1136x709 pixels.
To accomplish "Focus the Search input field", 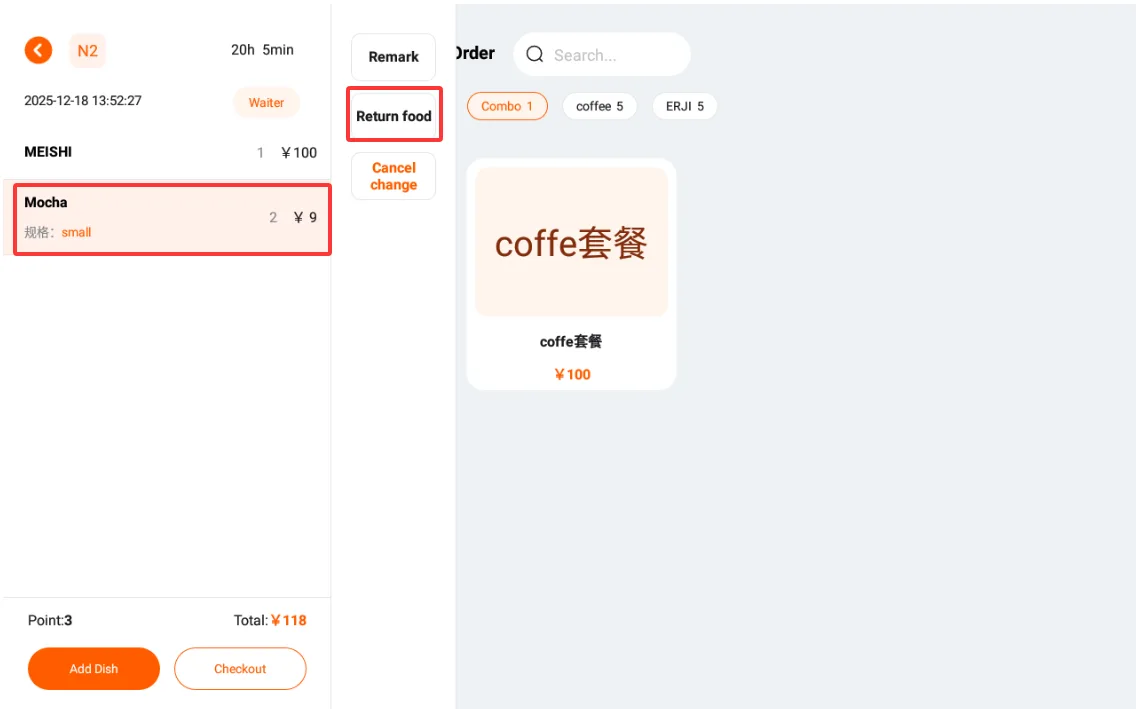I will [x=602, y=54].
